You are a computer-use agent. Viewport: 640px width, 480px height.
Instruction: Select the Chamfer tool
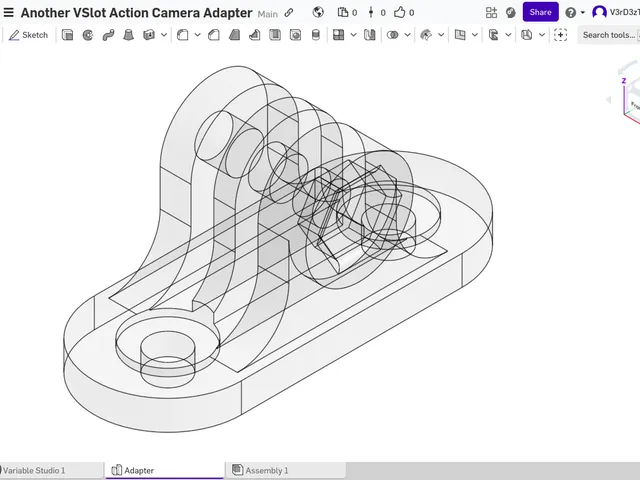click(x=214, y=35)
